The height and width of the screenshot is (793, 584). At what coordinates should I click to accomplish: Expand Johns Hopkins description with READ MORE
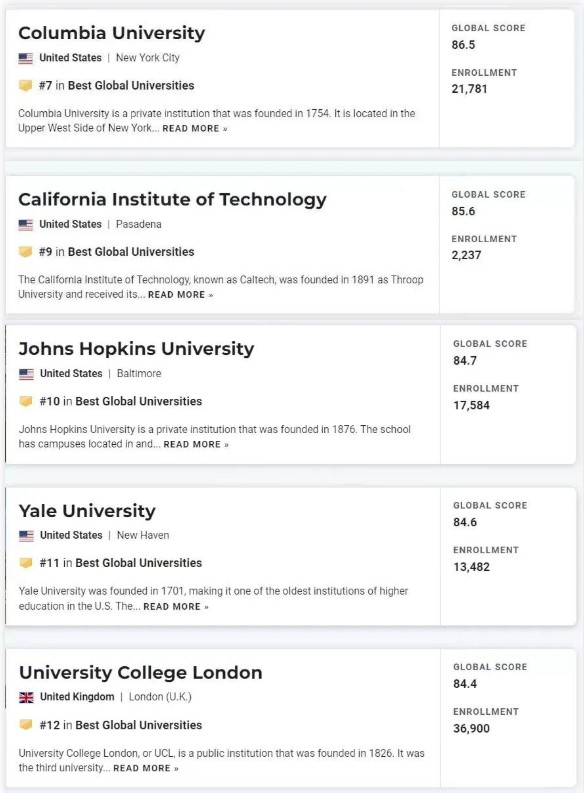pyautogui.click(x=196, y=445)
